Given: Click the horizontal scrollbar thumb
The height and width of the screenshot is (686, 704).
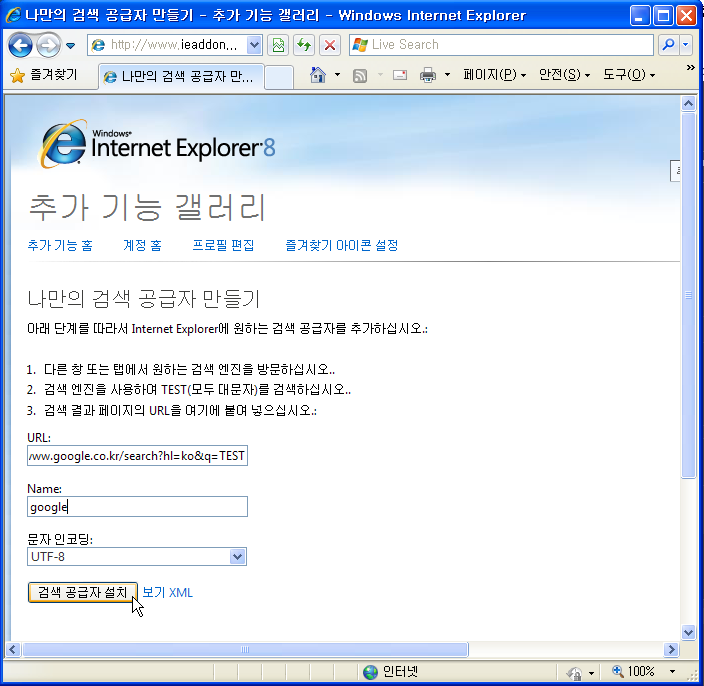Looking at the screenshot, I should click(245, 650).
